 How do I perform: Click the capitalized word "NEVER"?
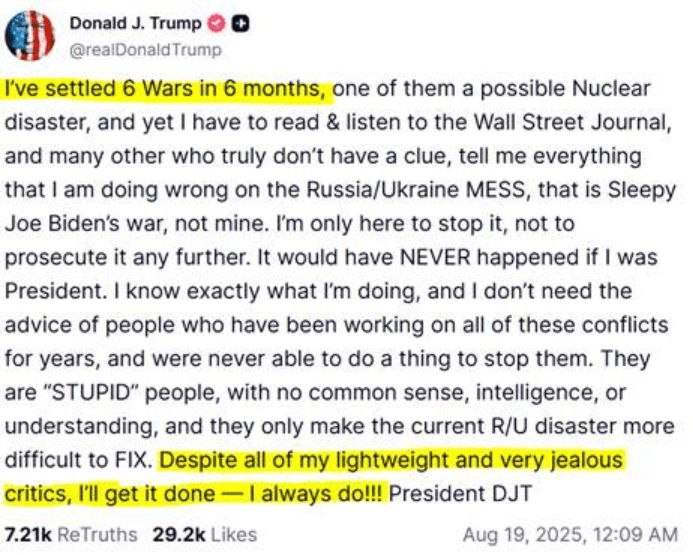[435, 258]
